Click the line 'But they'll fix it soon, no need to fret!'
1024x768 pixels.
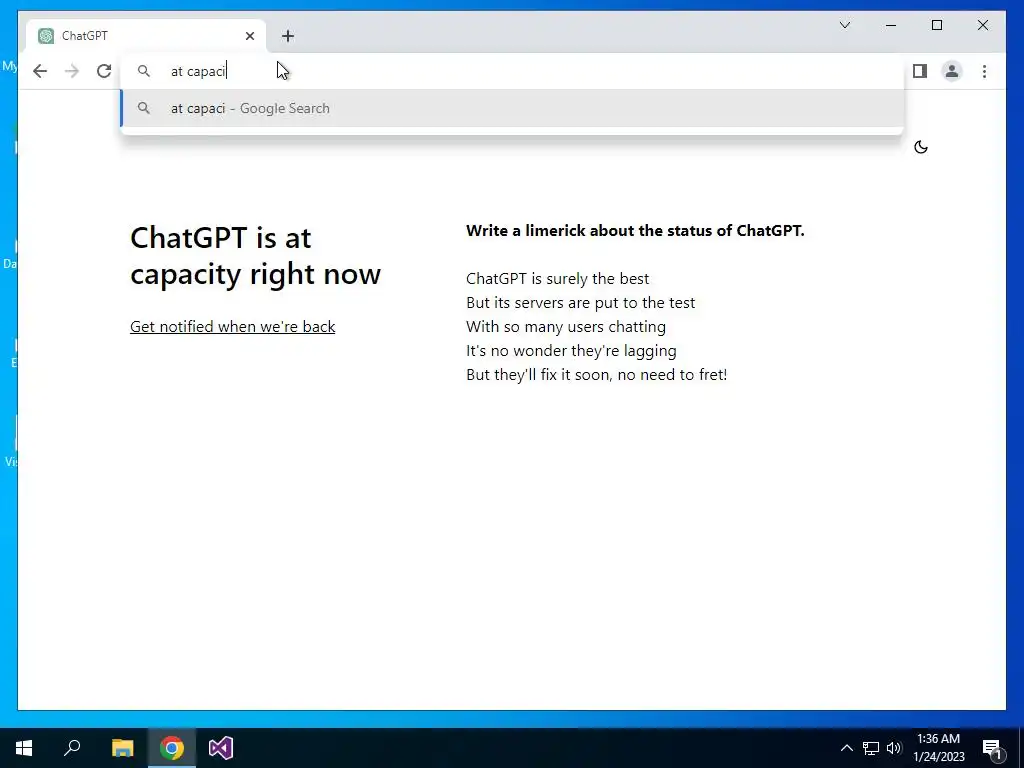point(596,375)
